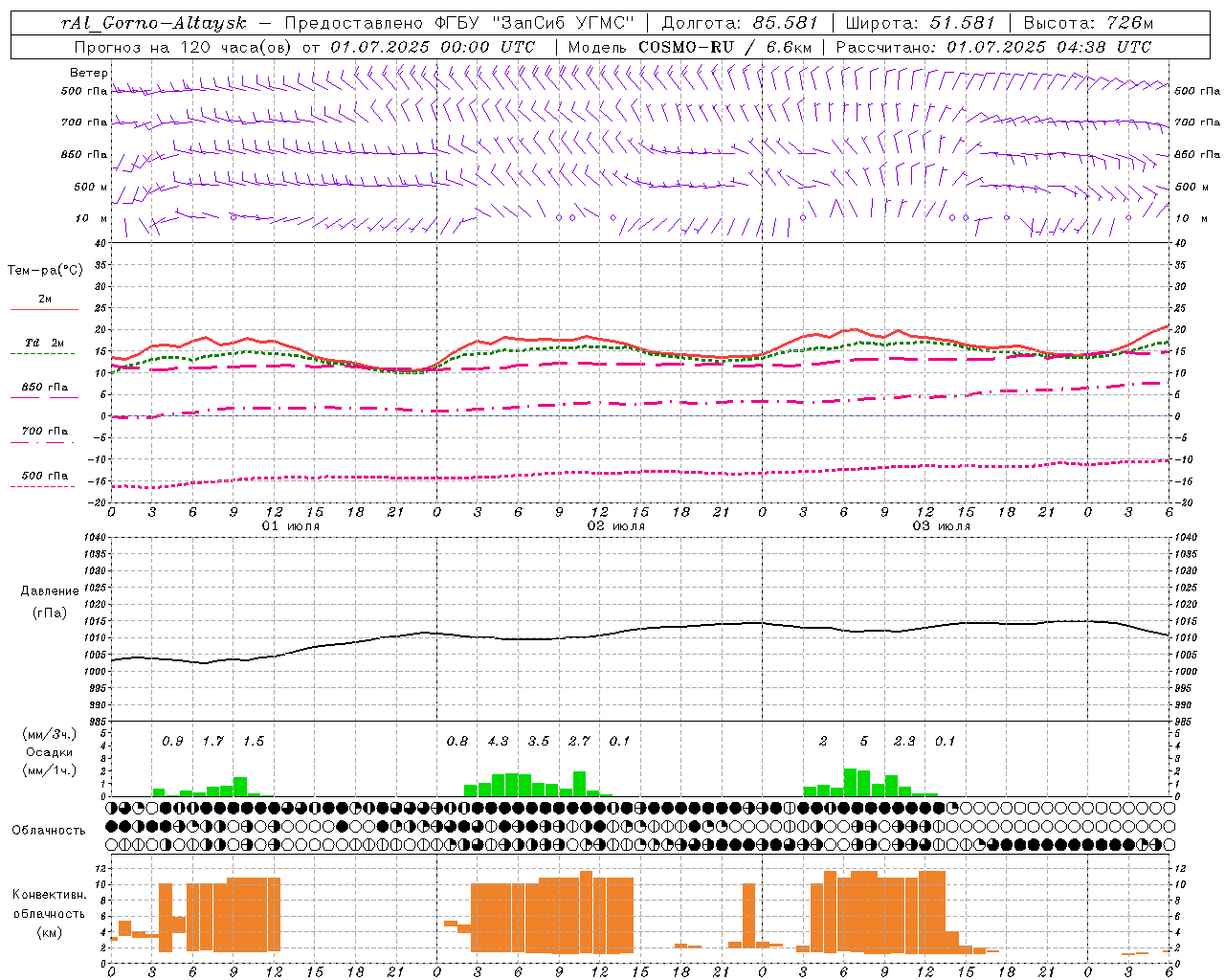Click the Широта: 51.581 header field
The width and height of the screenshot is (1225, 980).
(920, 23)
